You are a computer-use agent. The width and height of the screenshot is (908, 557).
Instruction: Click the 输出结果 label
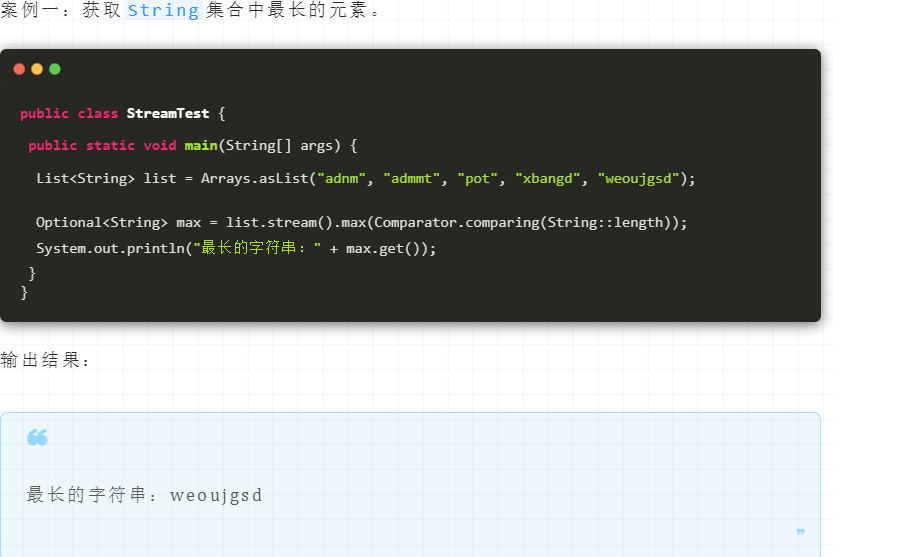[x=45, y=360]
